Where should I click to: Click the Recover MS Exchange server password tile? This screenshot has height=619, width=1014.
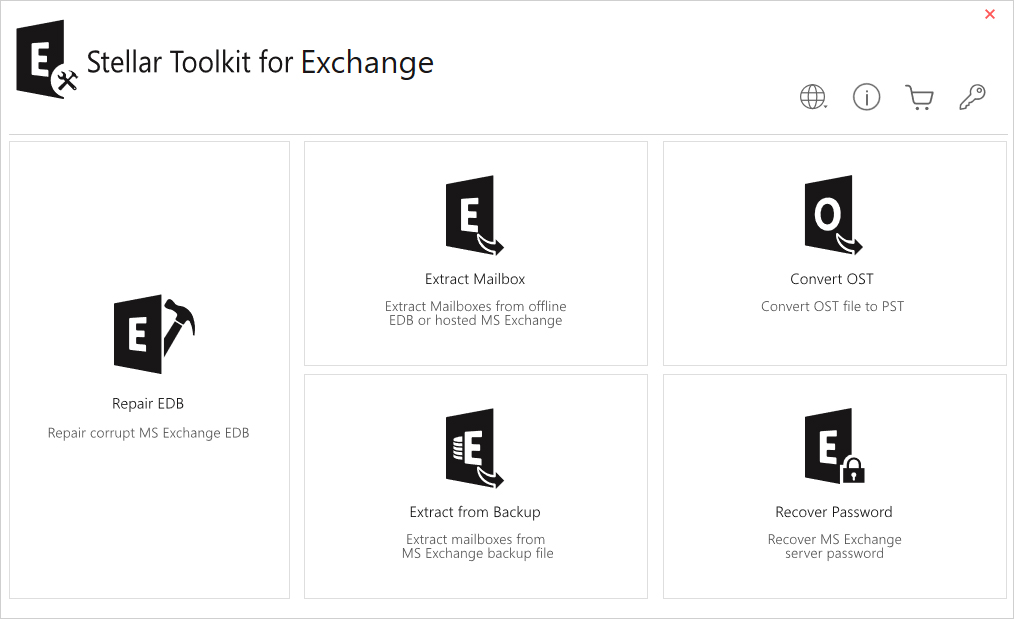[833, 486]
